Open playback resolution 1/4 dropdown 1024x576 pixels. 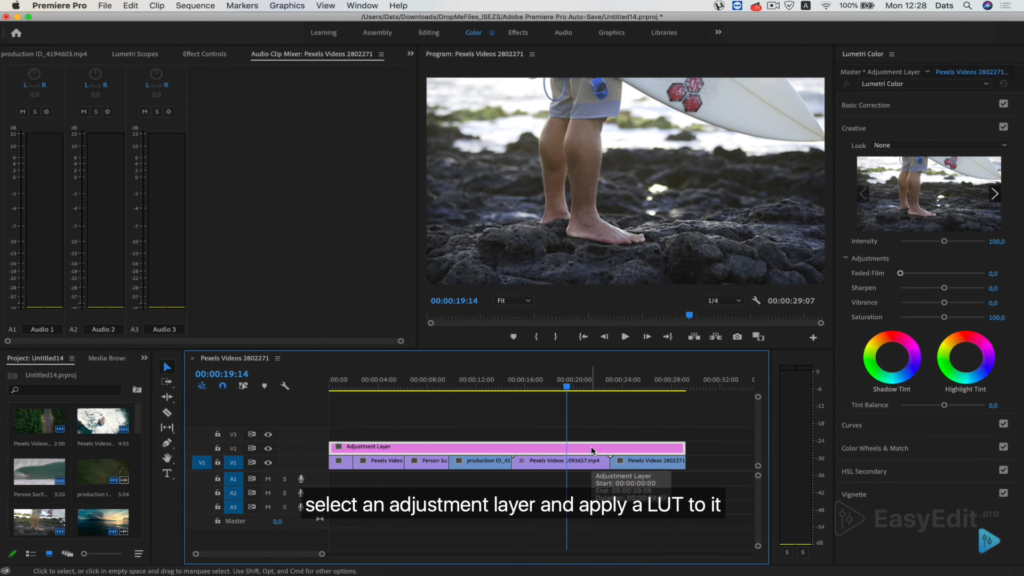[724, 300]
